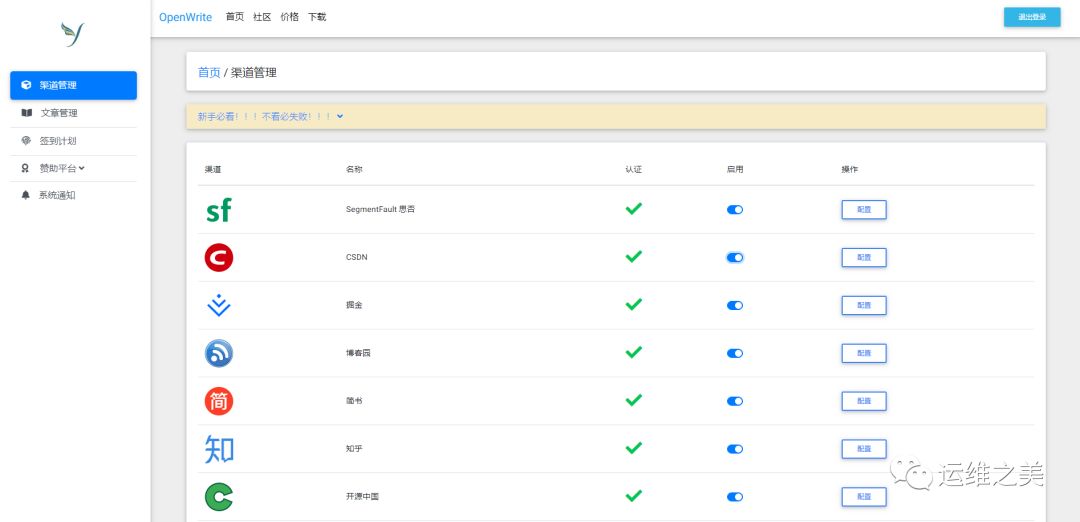The height and width of the screenshot is (522, 1080).
Task: Click the red CSDN channel logo
Action: pyautogui.click(x=219, y=258)
